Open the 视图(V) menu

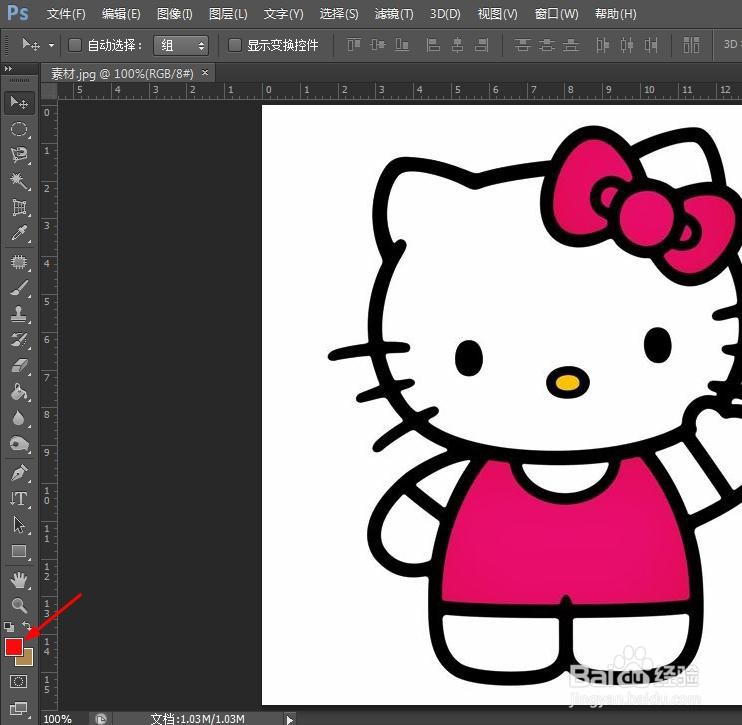(497, 14)
